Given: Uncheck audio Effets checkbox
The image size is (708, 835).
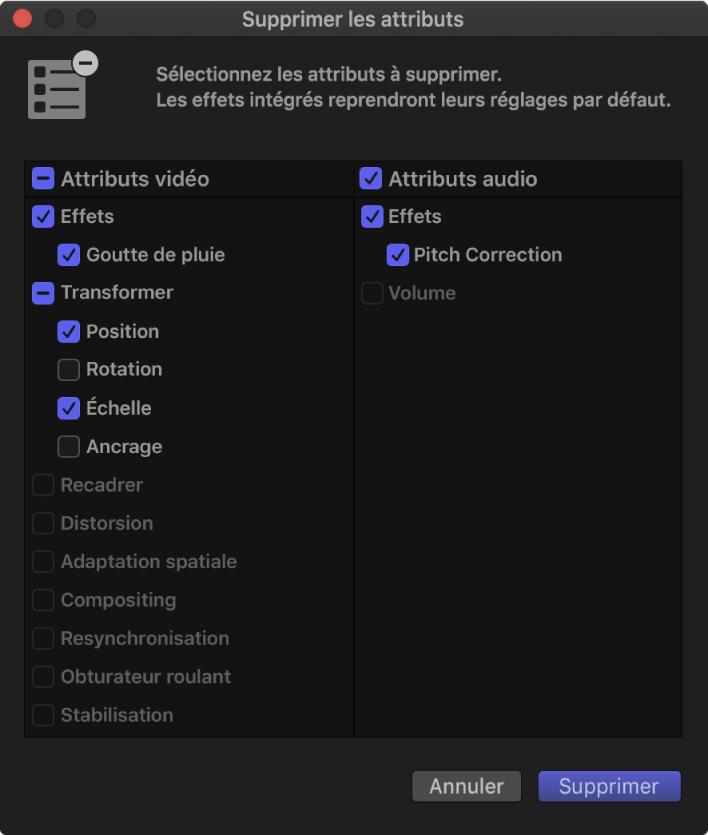Looking at the screenshot, I should [371, 216].
